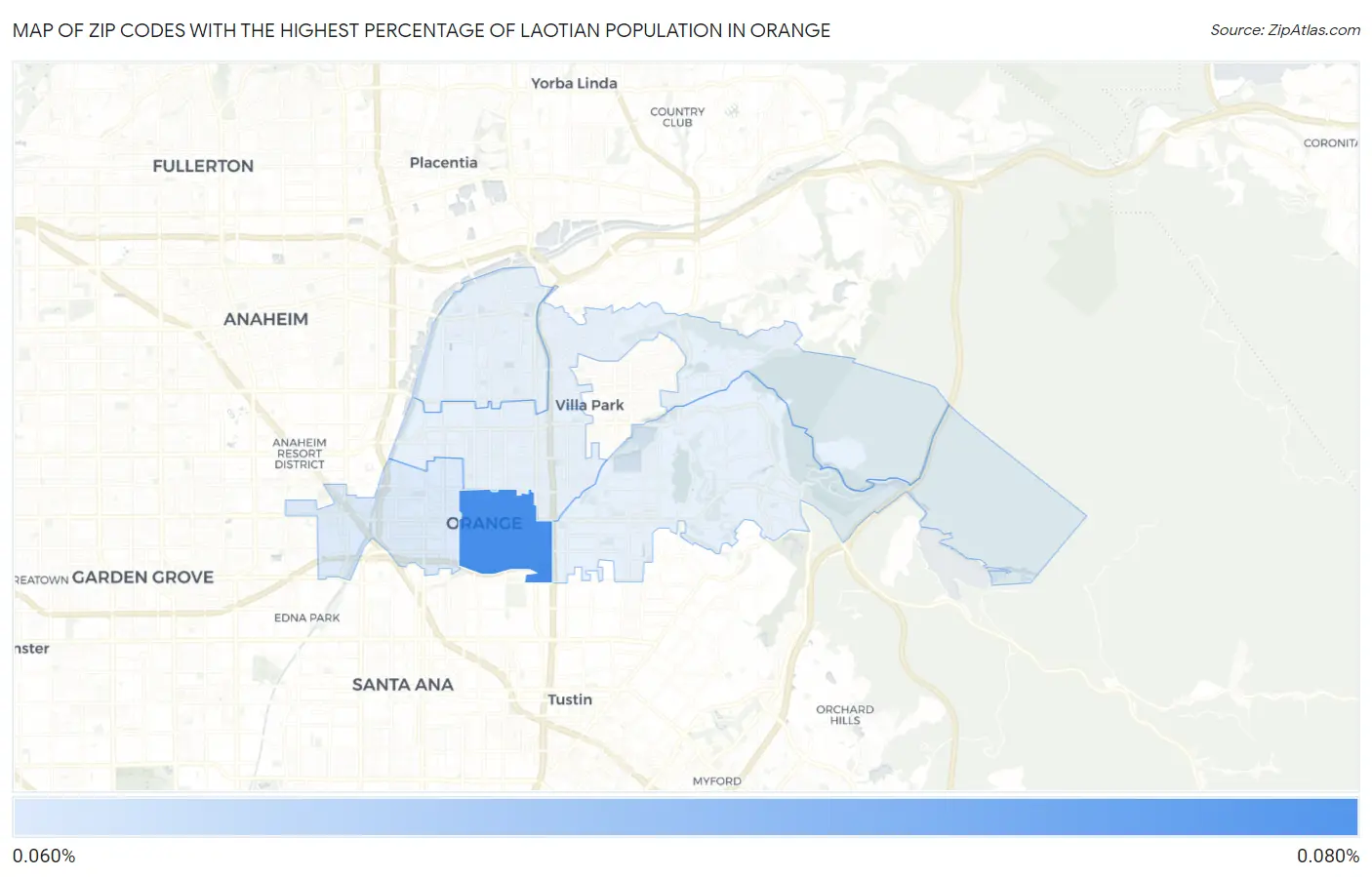Click the MYFORD label
The height and width of the screenshot is (877, 1372).
click(x=717, y=781)
